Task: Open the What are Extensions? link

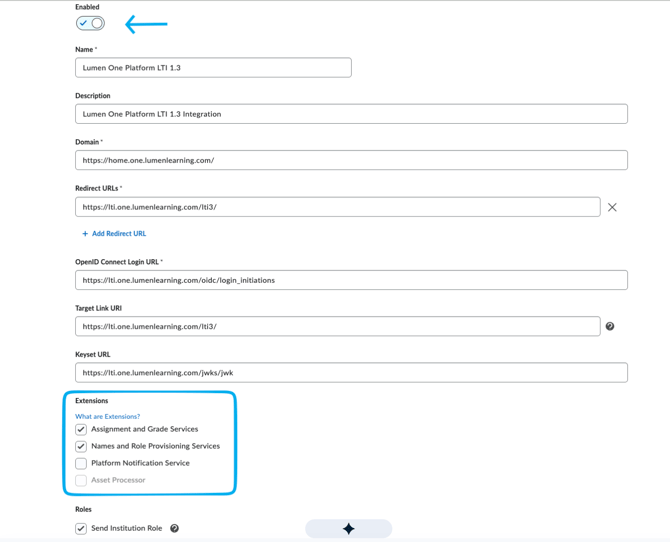Action: pyautogui.click(x=108, y=416)
